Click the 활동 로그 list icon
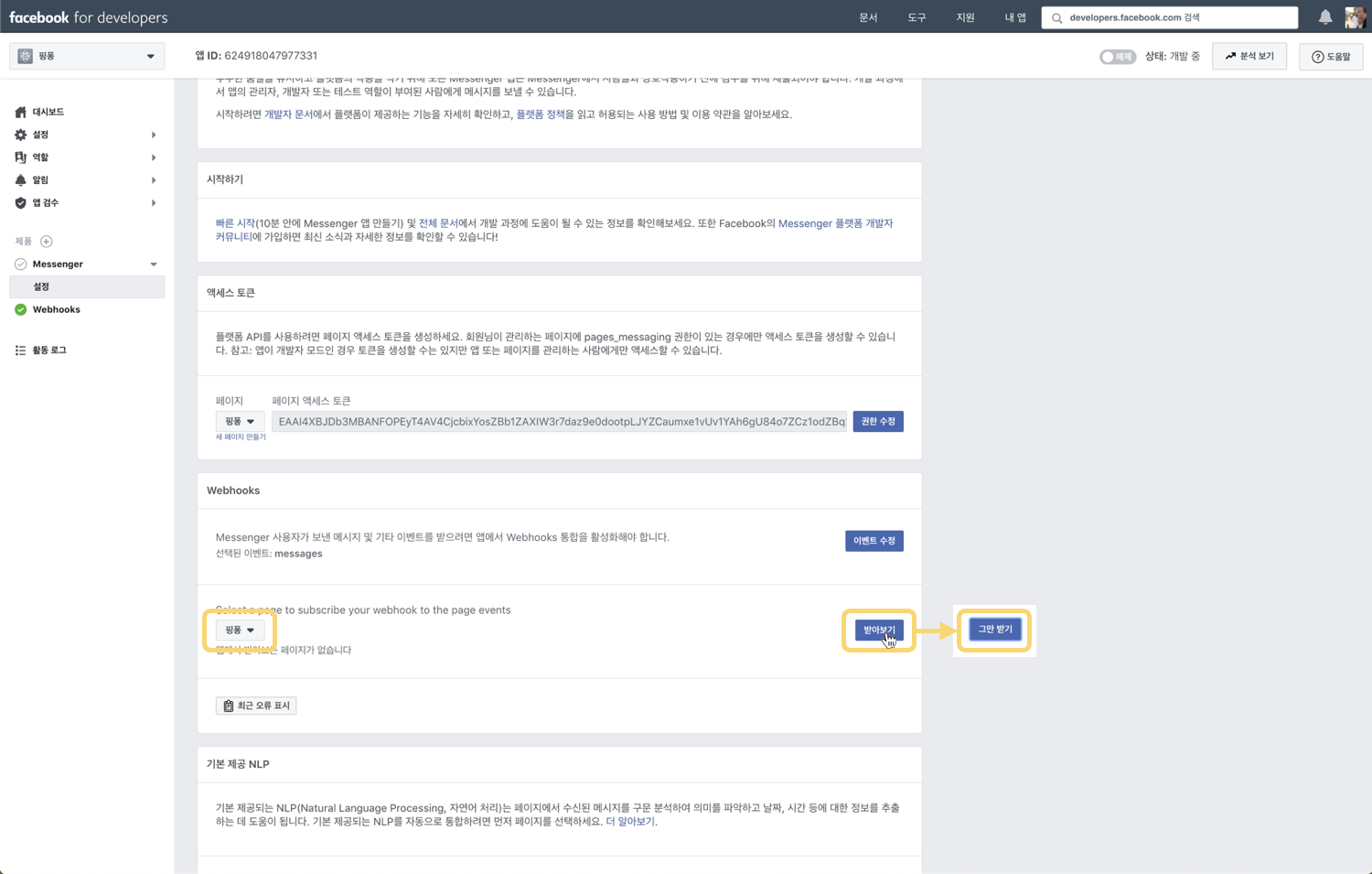 [x=20, y=351]
